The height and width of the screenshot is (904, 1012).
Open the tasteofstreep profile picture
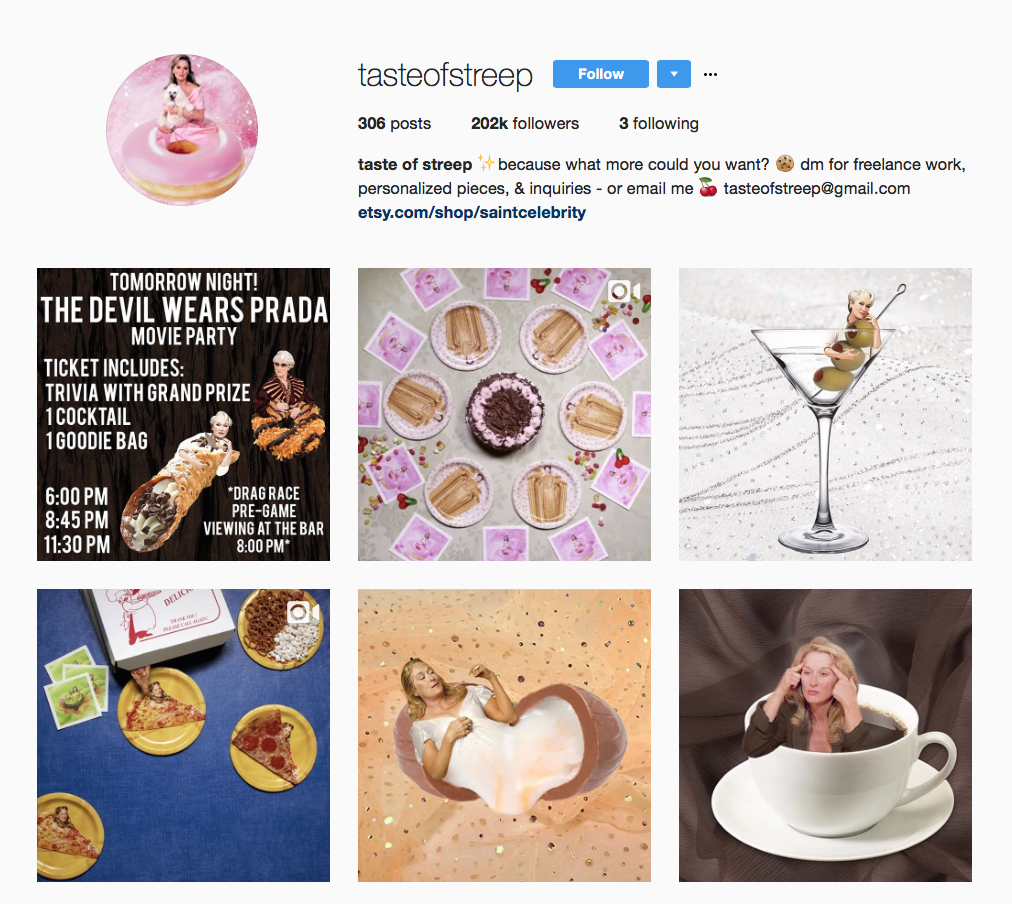click(182, 130)
